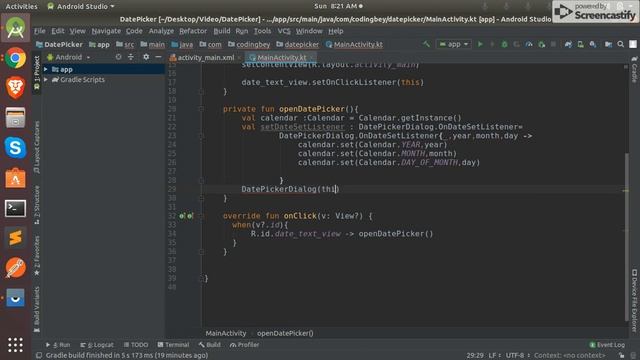This screenshot has width=640, height=360.
Task: Select the MainActivity.kt editor tab
Action: pyautogui.click(x=281, y=58)
